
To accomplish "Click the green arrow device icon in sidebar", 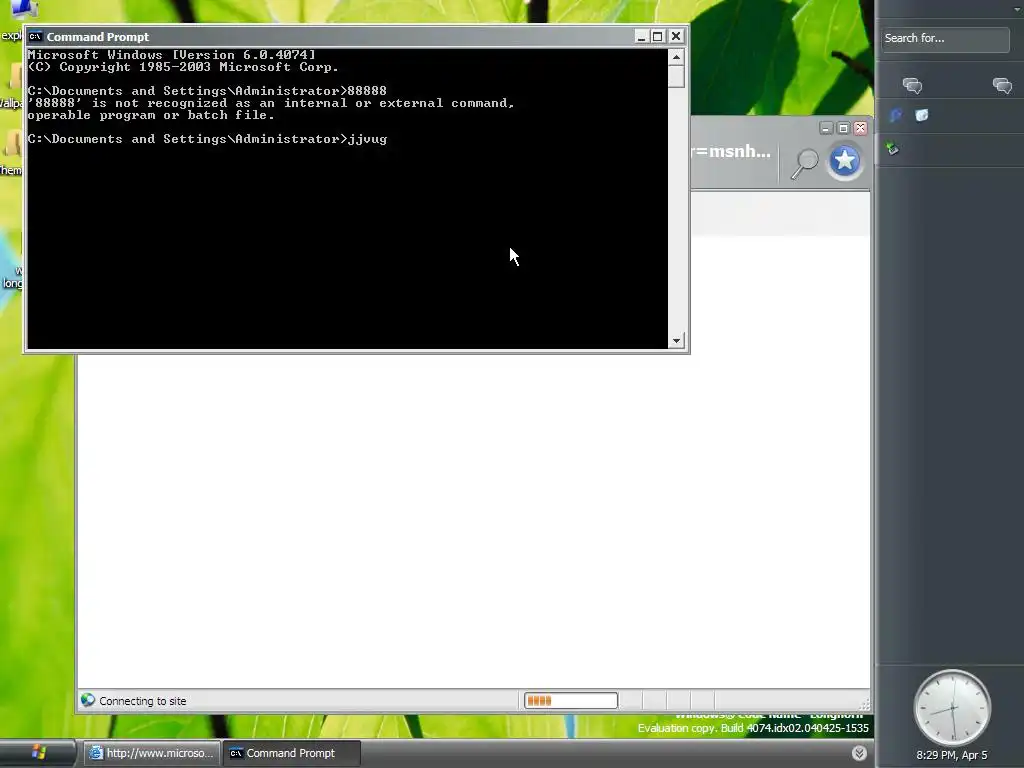I will 893,149.
